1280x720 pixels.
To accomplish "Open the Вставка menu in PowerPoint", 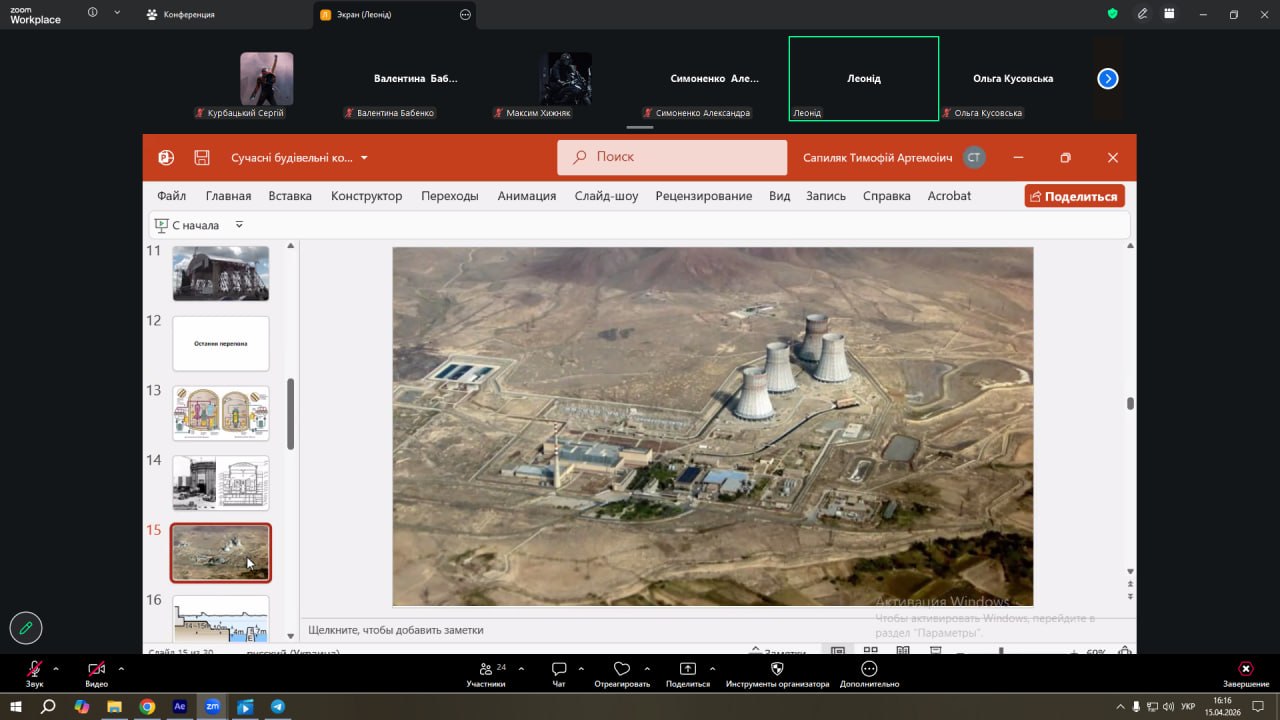I will [290, 196].
